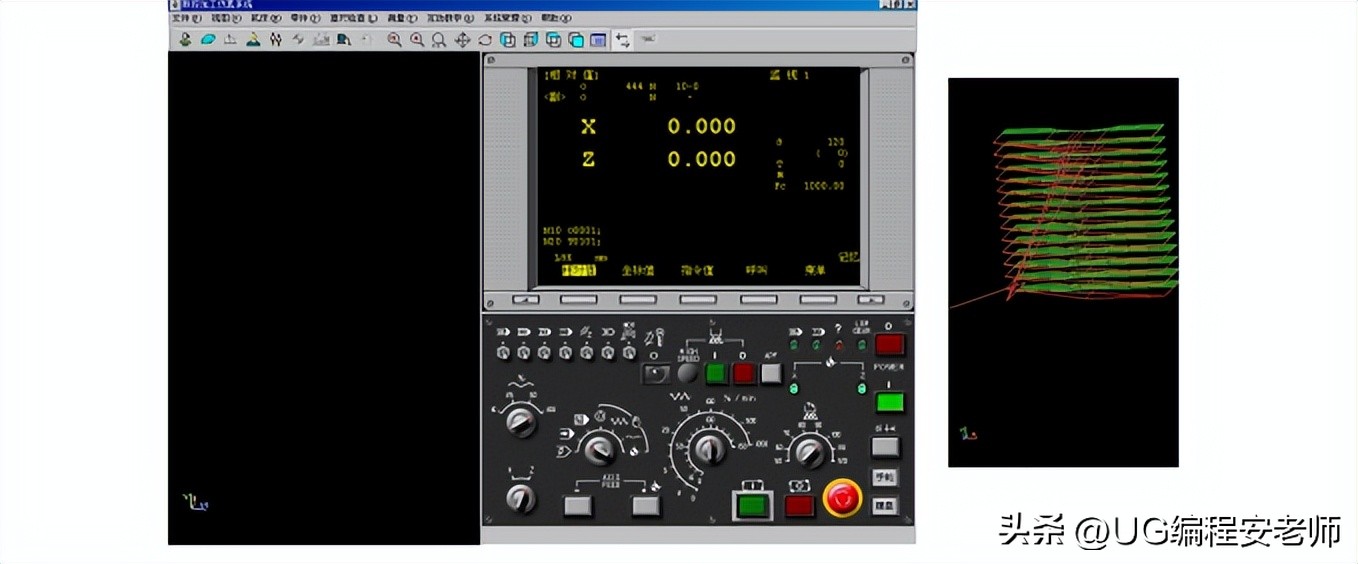Select highlighted 相对值 tab on CNC screen
The image size is (1358, 564).
pyautogui.click(x=578, y=270)
